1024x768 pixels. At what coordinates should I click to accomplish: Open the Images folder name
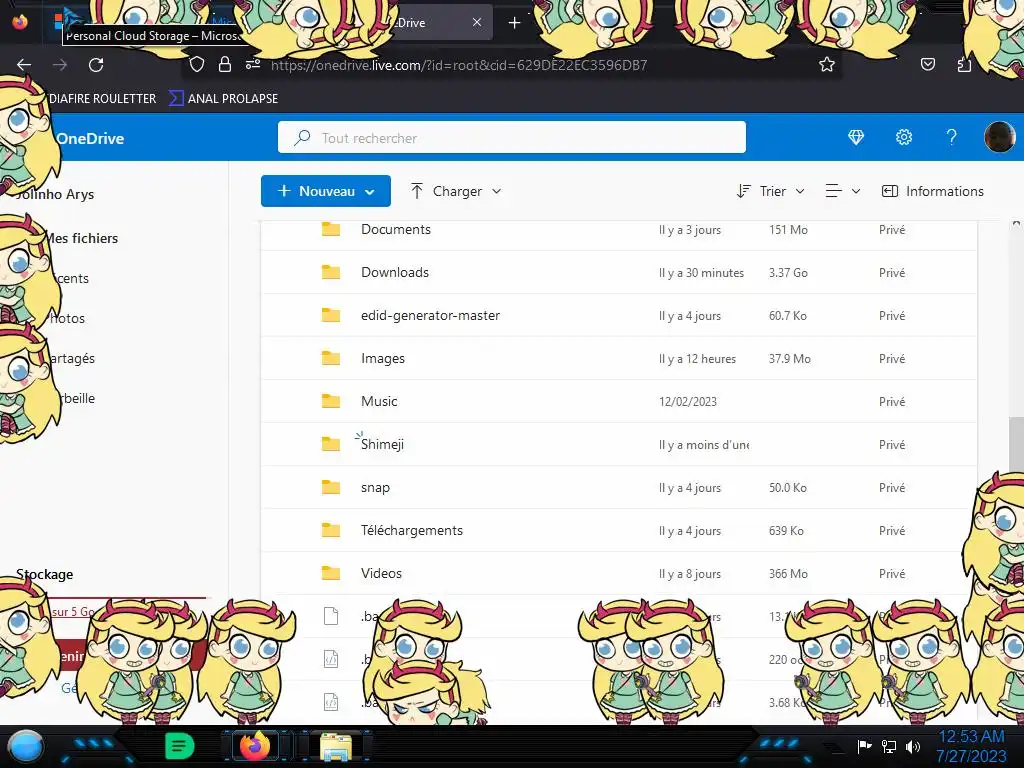pyautogui.click(x=383, y=359)
